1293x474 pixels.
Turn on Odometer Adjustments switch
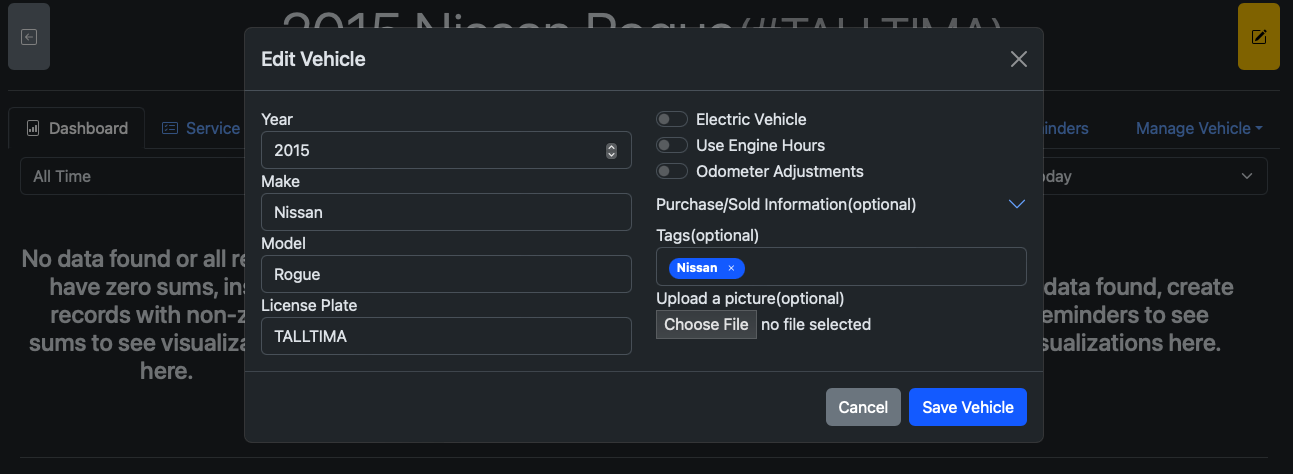click(671, 171)
